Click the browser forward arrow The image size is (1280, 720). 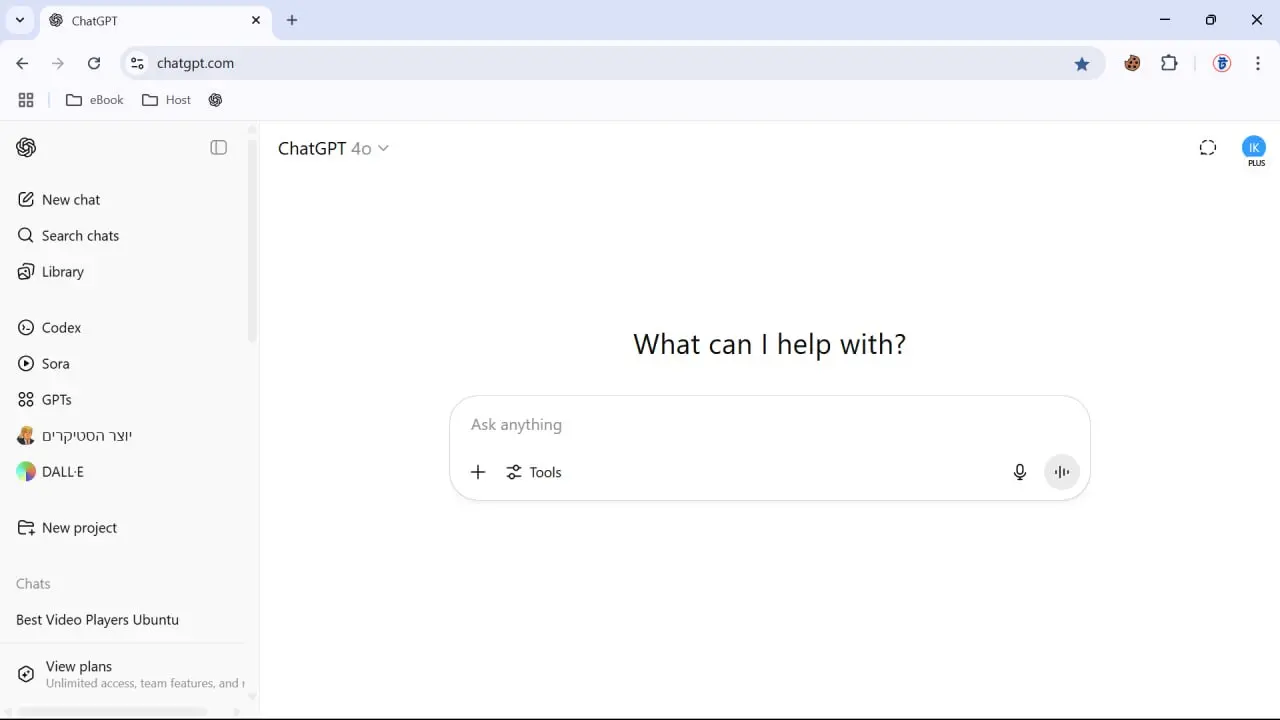[58, 63]
